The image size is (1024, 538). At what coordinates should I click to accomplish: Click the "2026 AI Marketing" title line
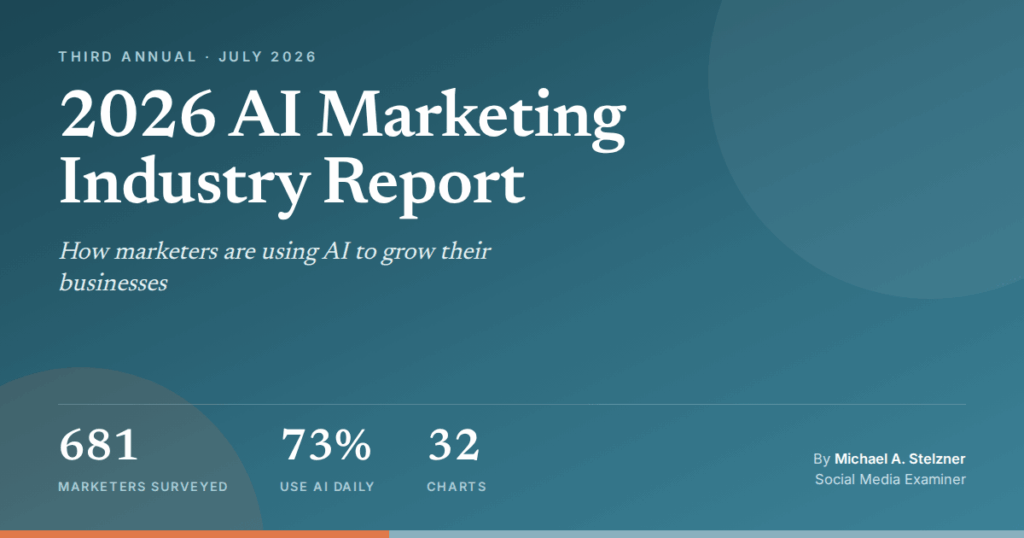(x=343, y=116)
